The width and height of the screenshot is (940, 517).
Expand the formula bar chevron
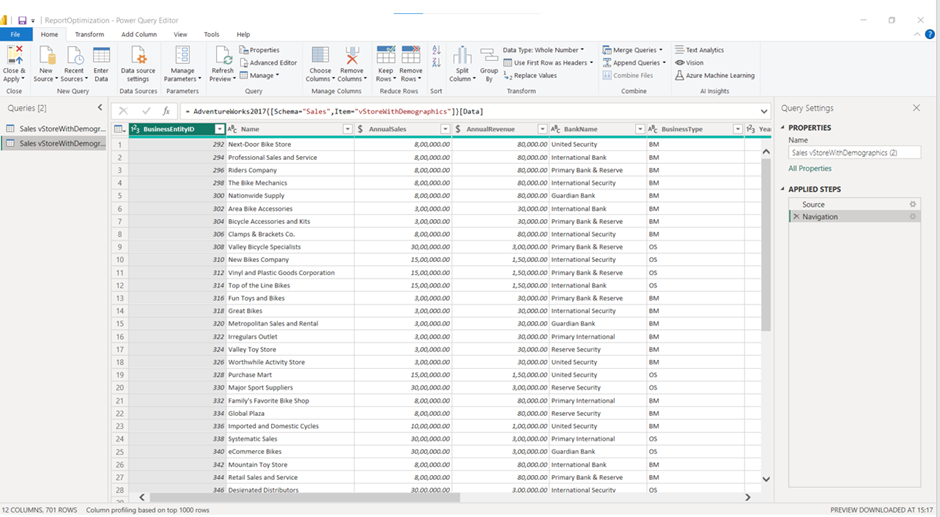[x=765, y=112]
